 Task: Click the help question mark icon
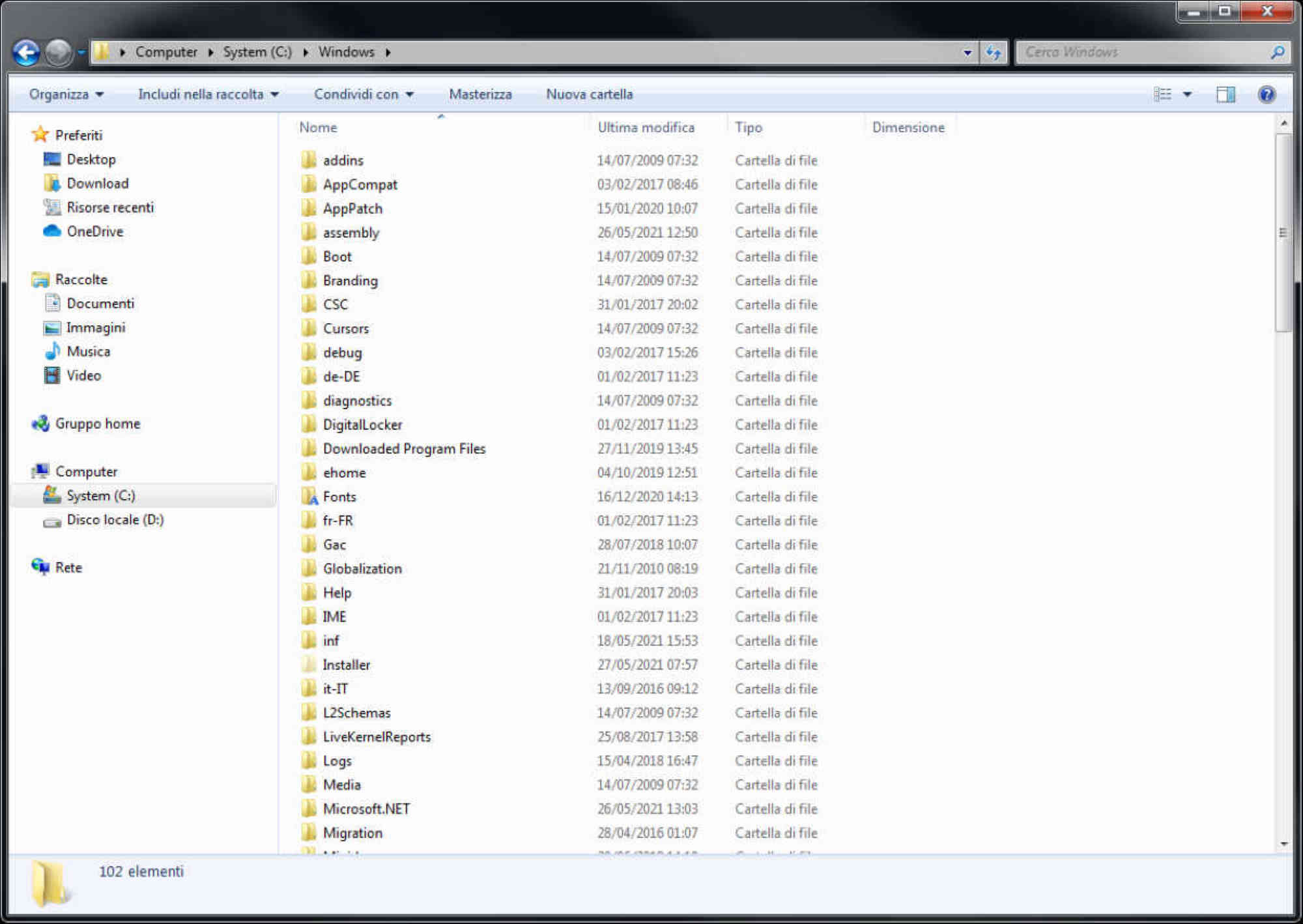pos(1267,94)
